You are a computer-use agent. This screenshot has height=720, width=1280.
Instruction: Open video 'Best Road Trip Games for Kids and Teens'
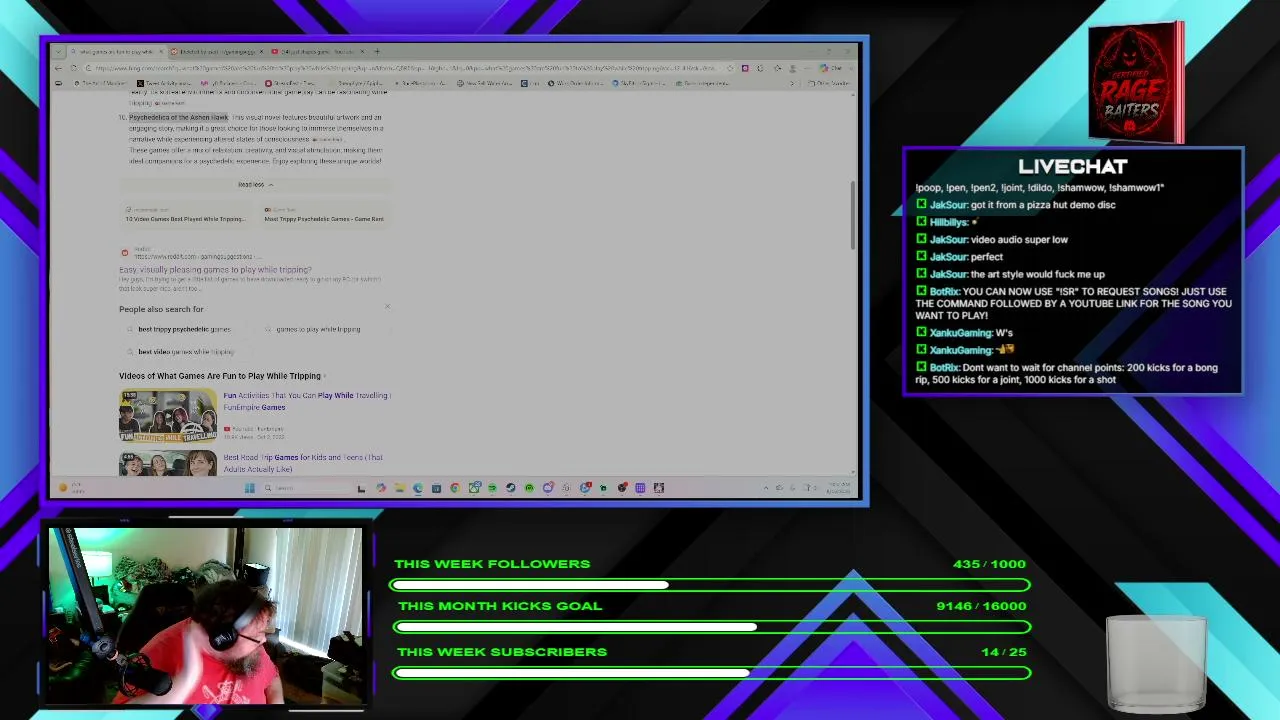(303, 463)
